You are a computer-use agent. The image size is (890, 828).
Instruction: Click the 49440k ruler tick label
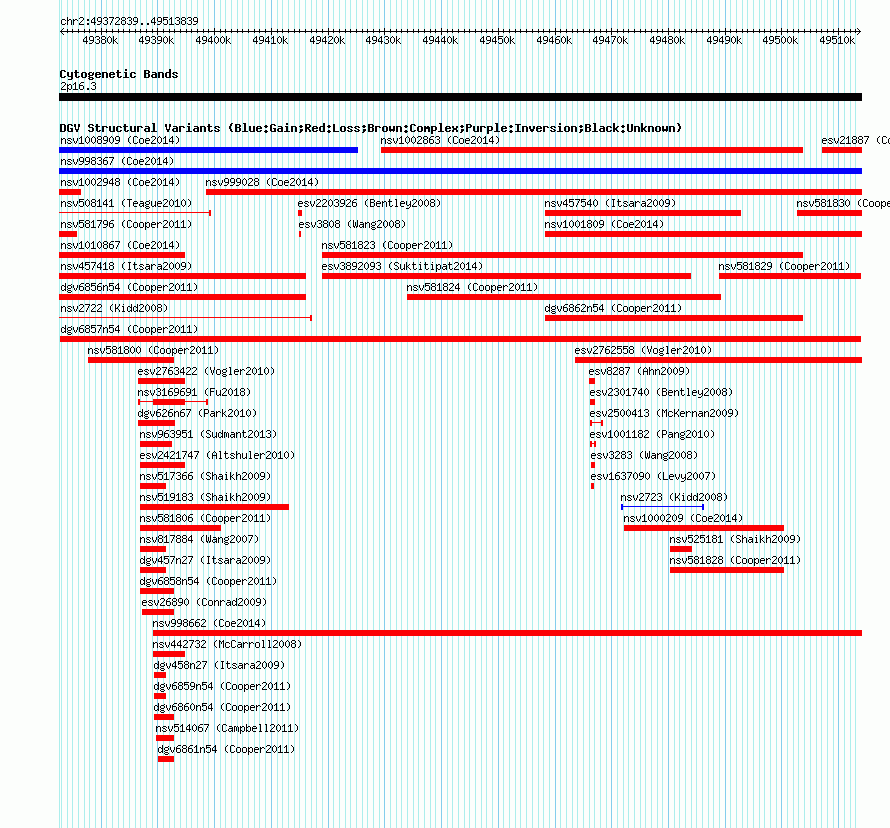(x=440, y=40)
